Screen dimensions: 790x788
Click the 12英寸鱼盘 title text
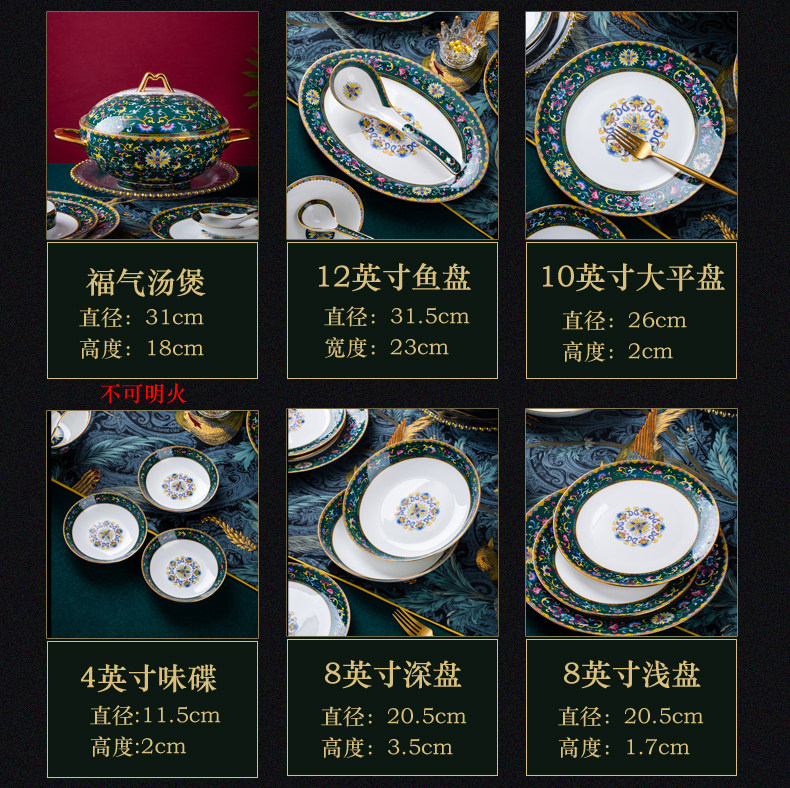tap(393, 277)
